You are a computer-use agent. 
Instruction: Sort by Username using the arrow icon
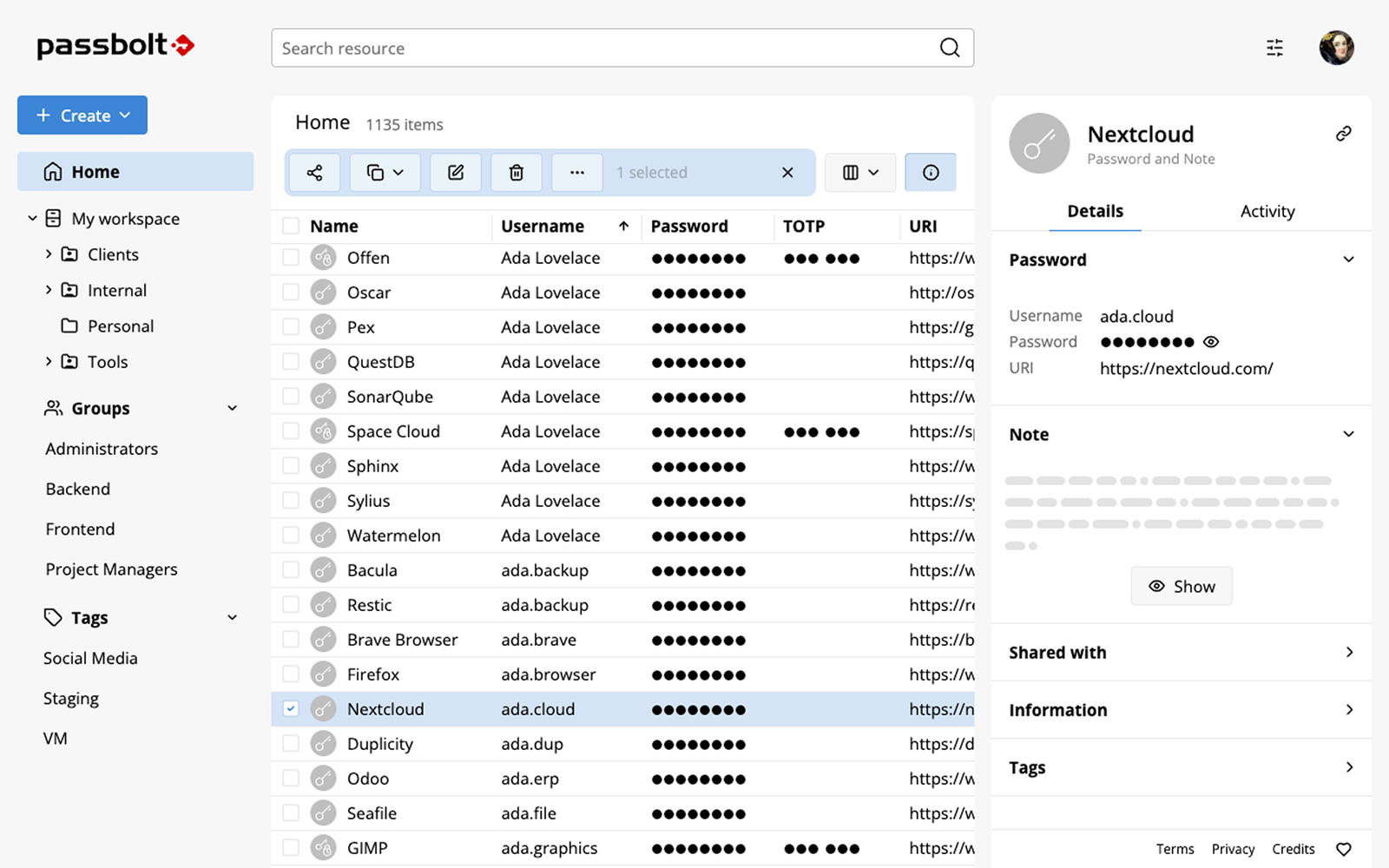623,226
